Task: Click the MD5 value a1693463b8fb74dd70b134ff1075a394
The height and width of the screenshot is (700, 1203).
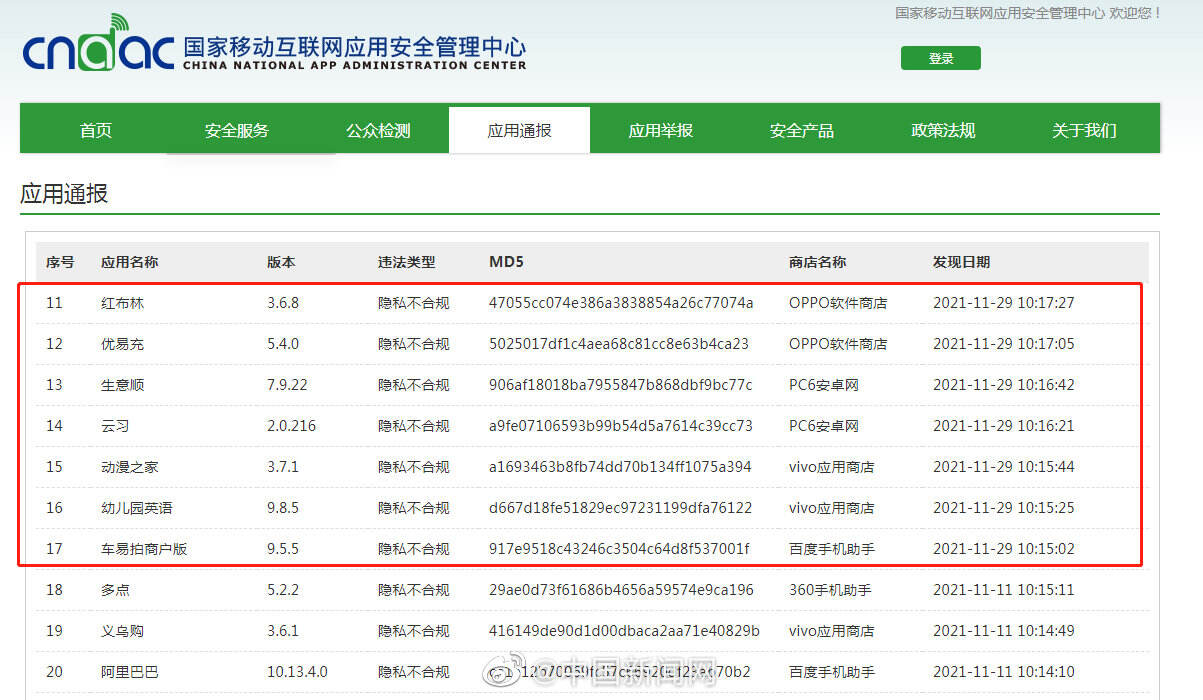Action: pos(620,467)
